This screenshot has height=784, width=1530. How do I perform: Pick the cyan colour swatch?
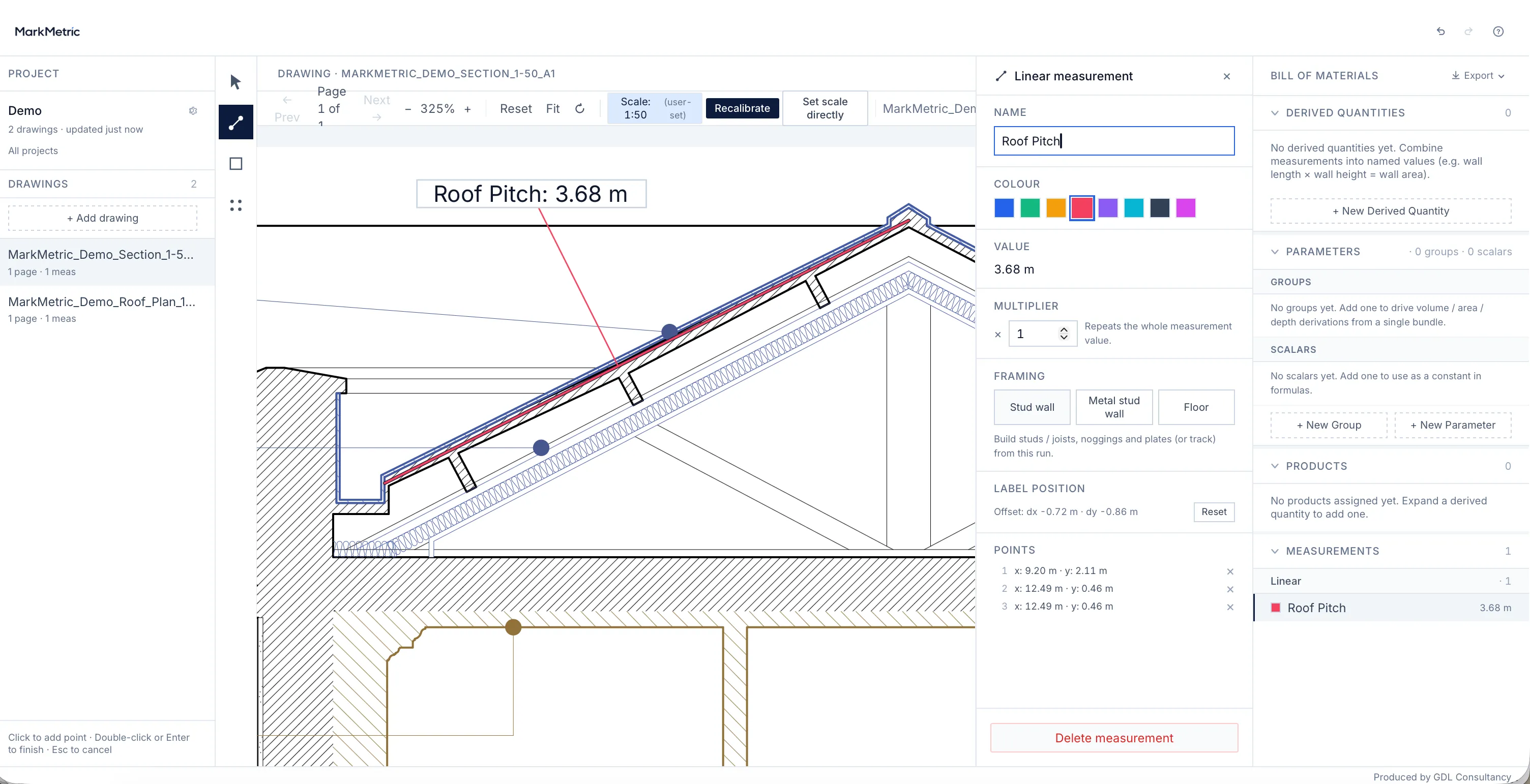(x=1133, y=208)
